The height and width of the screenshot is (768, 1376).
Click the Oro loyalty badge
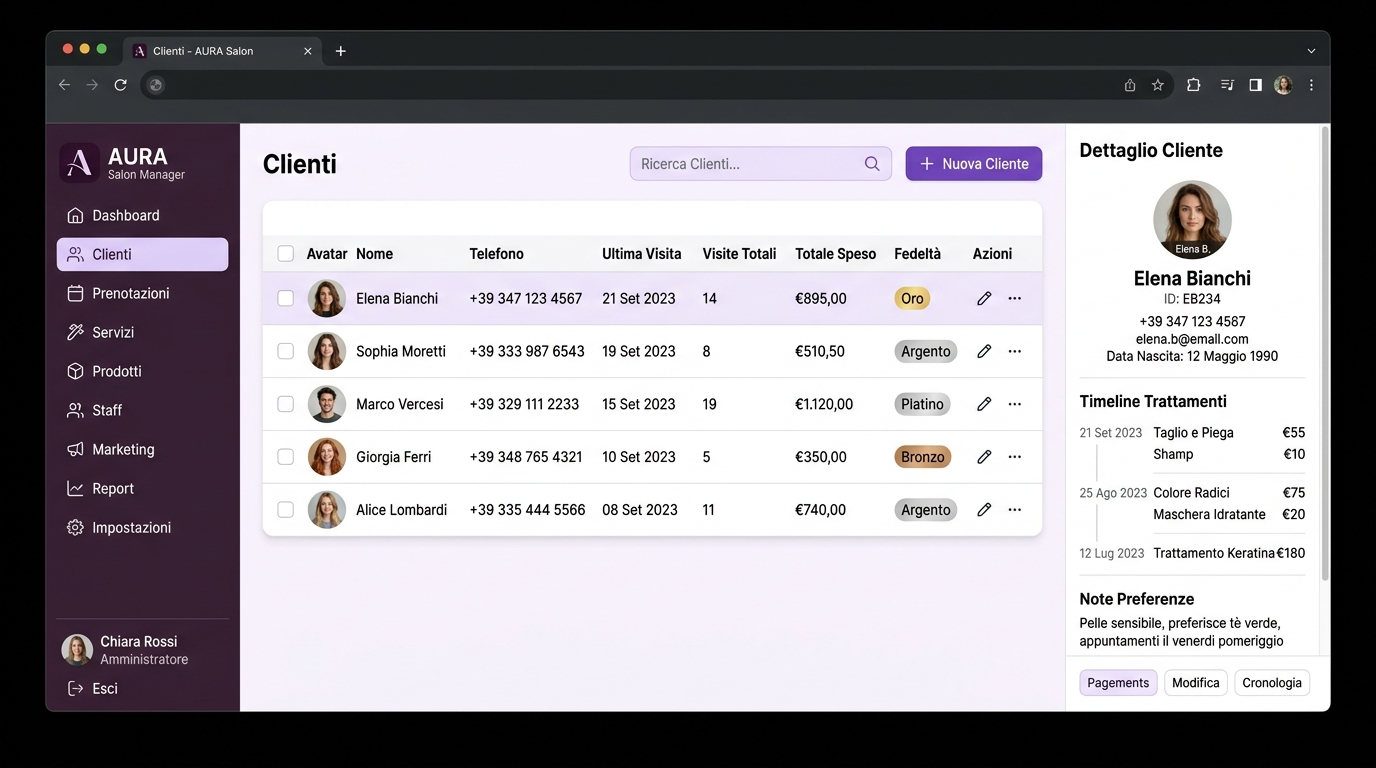coord(912,298)
